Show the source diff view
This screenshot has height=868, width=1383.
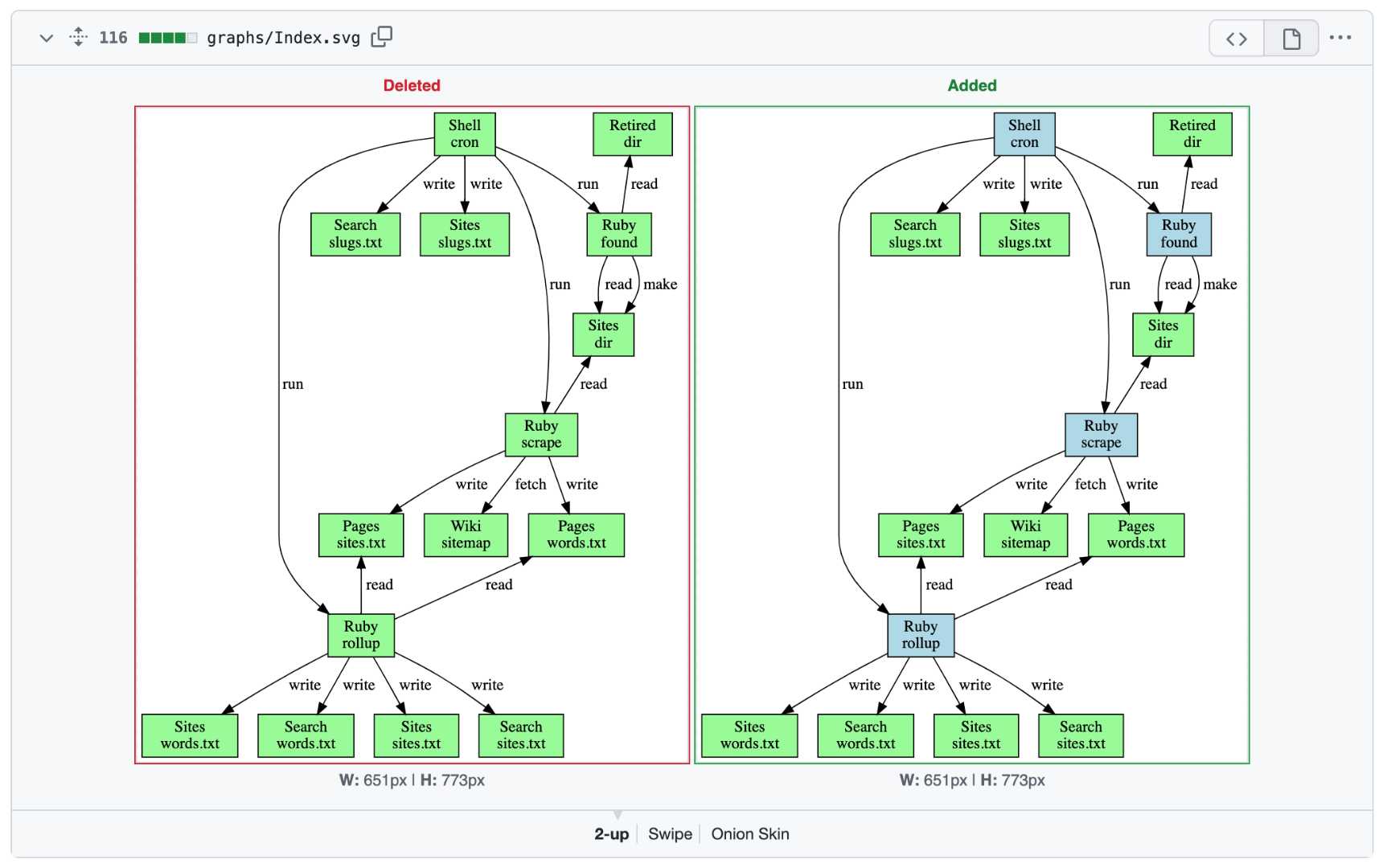click(1237, 38)
